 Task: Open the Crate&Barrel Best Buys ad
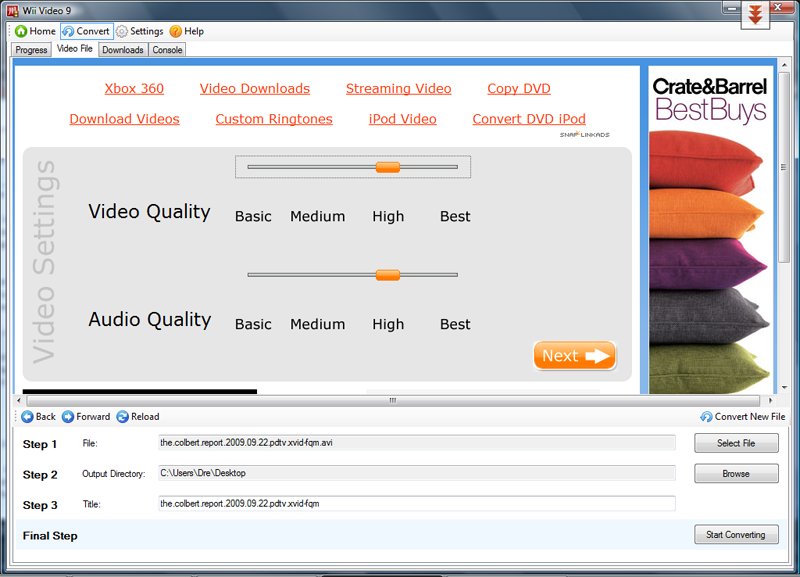pyautogui.click(x=711, y=230)
